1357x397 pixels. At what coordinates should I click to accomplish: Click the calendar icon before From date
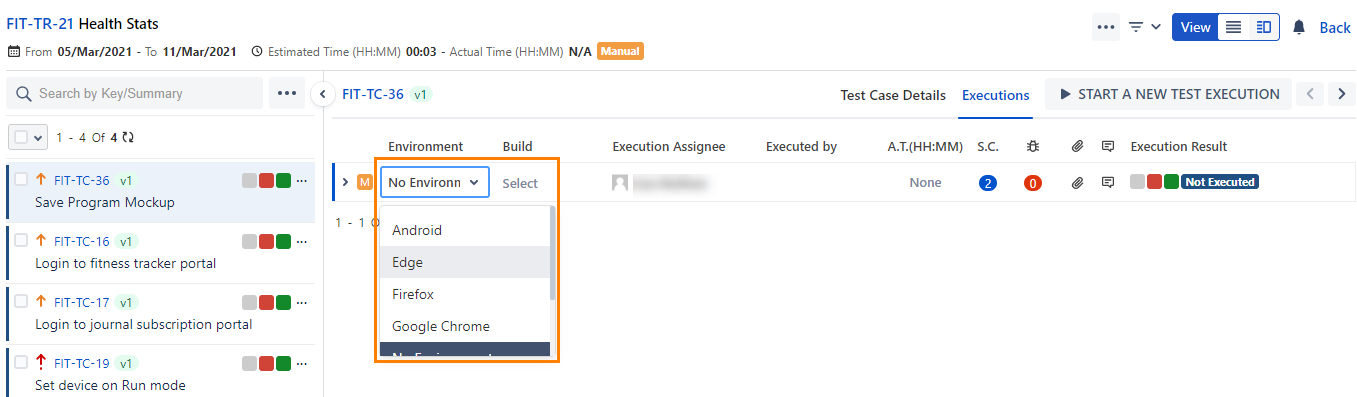tap(13, 51)
